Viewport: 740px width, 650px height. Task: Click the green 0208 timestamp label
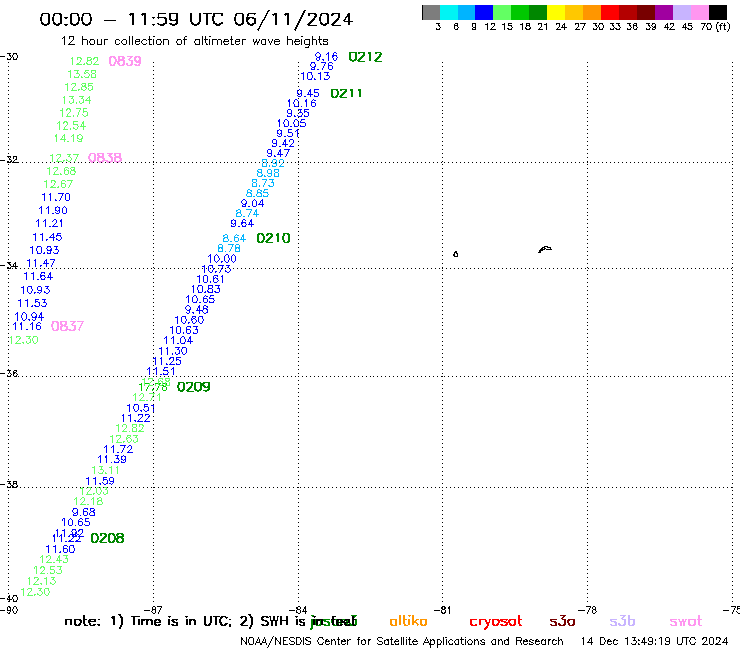(x=107, y=538)
